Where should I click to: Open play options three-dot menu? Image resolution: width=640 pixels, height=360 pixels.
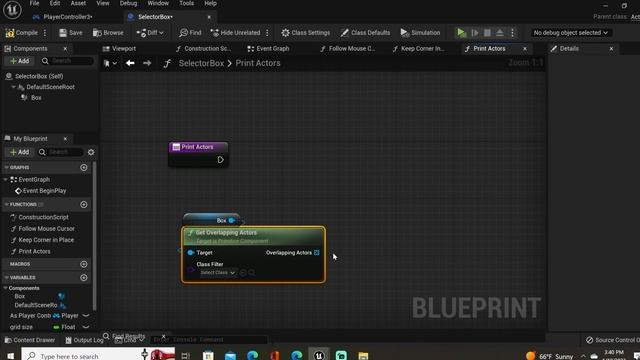pos(512,33)
